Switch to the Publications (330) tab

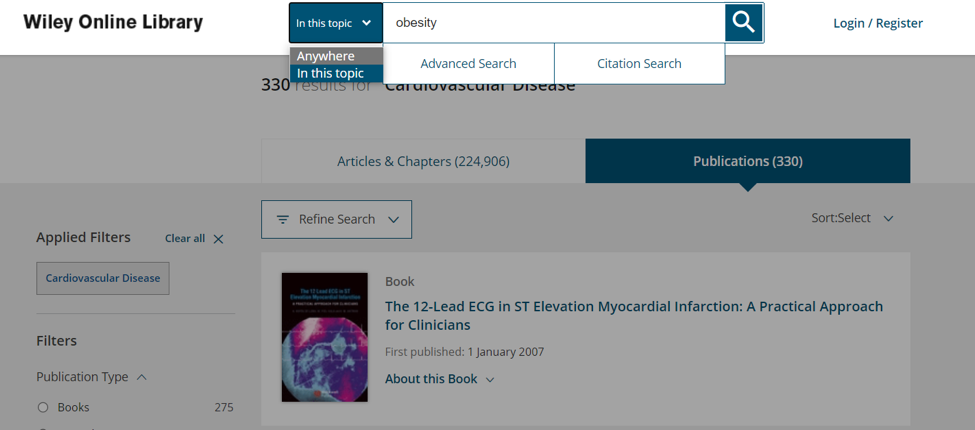[747, 161]
